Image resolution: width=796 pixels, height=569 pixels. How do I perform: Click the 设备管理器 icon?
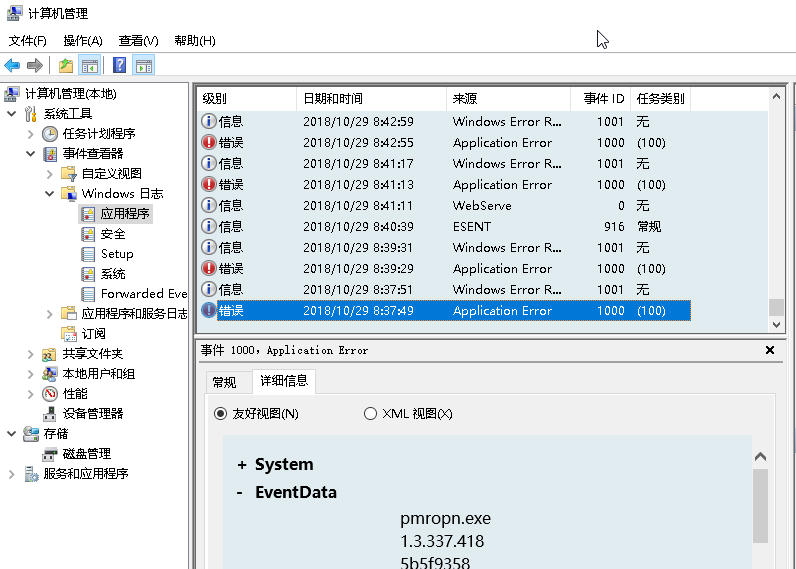tap(50, 414)
